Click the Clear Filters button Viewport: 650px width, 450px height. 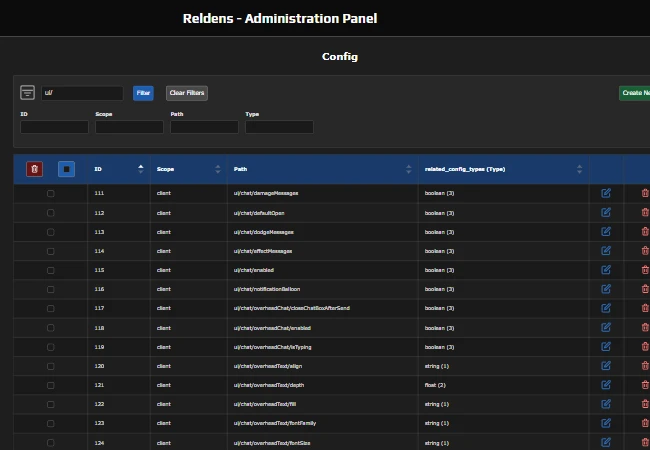coord(187,93)
